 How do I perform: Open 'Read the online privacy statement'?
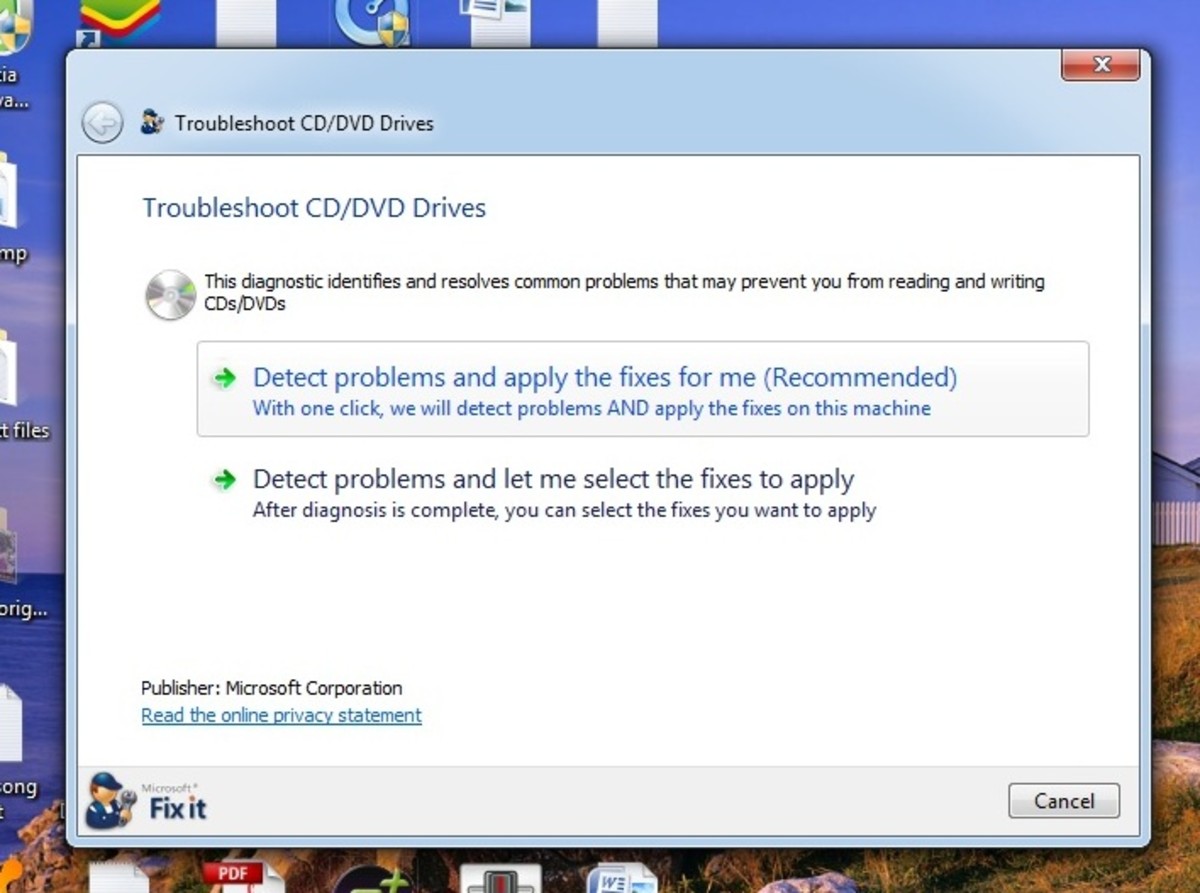click(x=280, y=715)
